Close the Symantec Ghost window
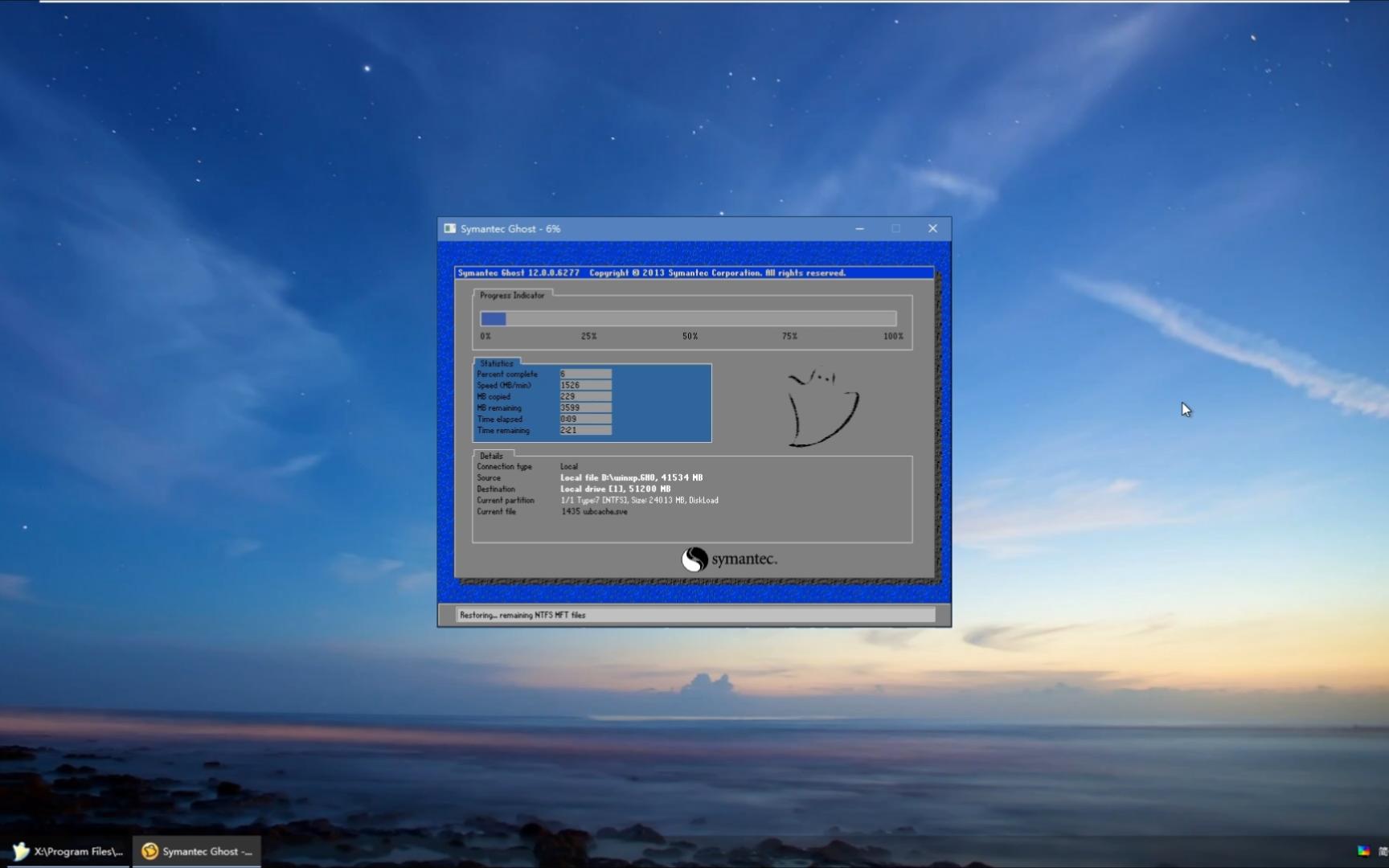This screenshot has height=868, width=1389. pyautogui.click(x=932, y=229)
